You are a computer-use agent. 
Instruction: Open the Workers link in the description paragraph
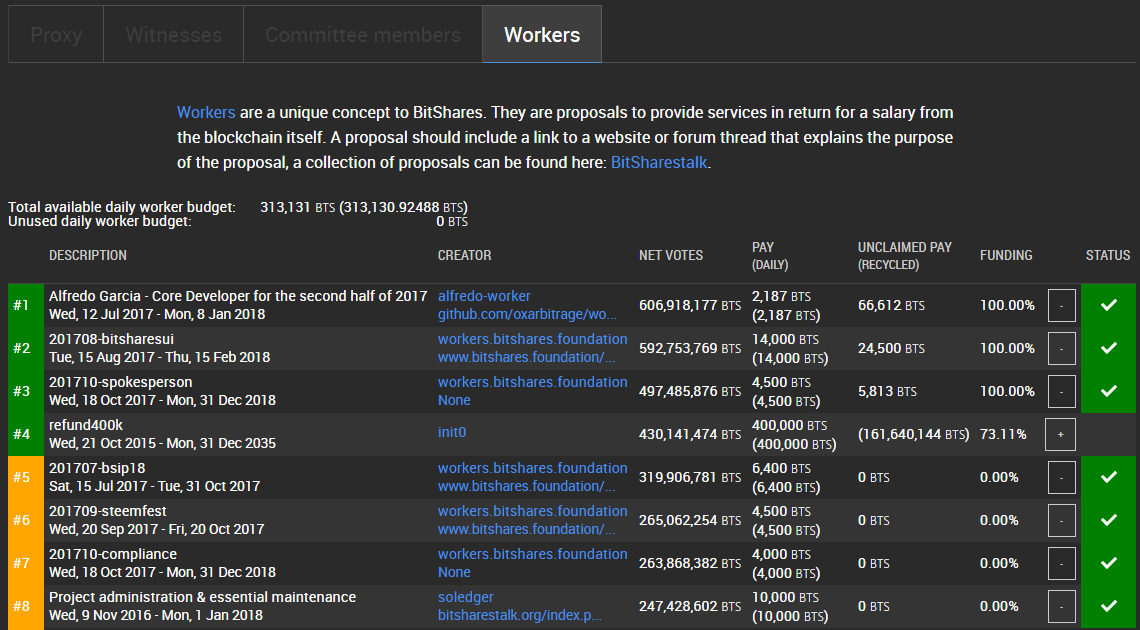click(206, 113)
